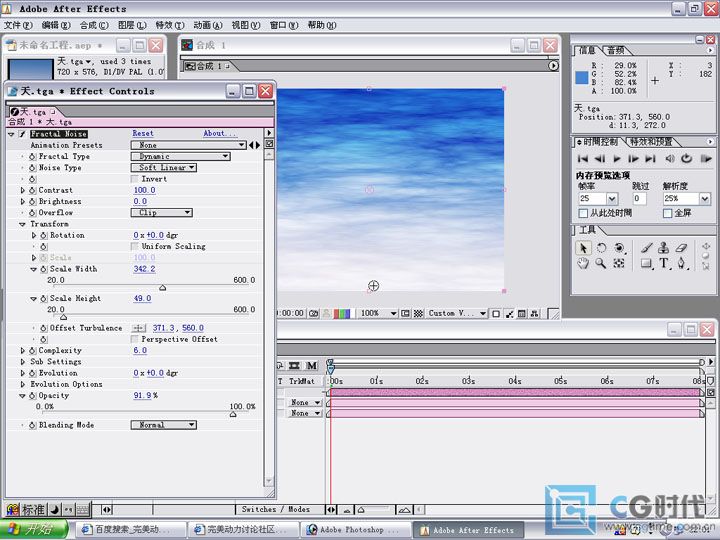Screen dimensions: 720x540
Task: Expand Evolution Options group
Action: [x=22, y=384]
